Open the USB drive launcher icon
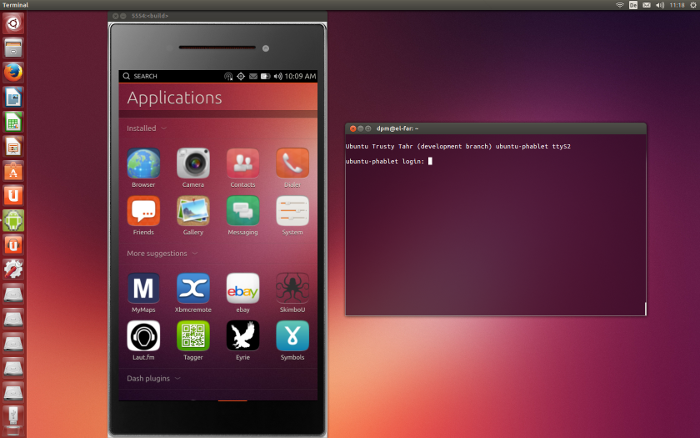 click(13, 417)
